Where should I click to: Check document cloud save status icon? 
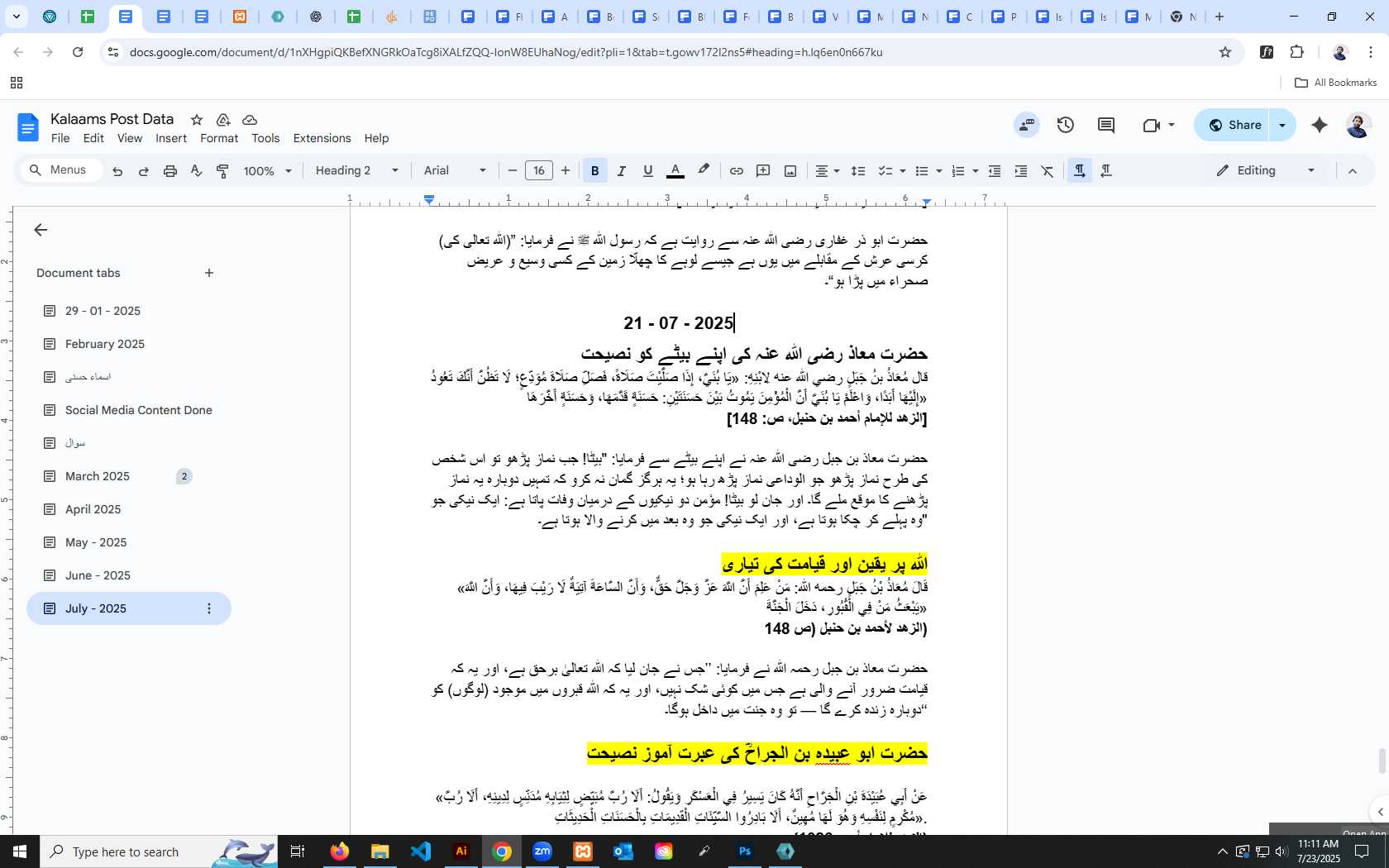tap(250, 120)
